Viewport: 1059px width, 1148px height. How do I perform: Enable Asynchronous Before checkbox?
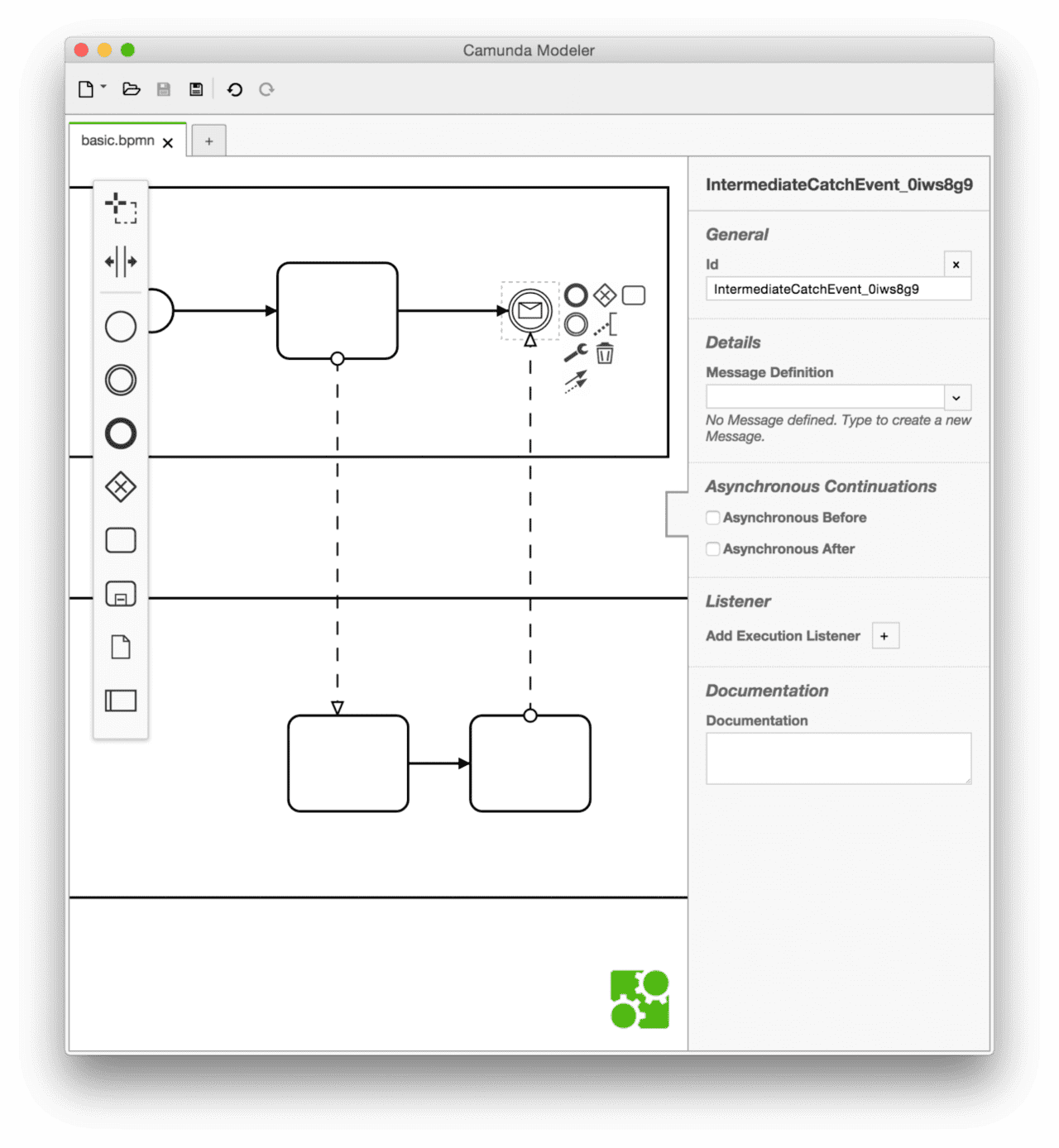pos(713,518)
